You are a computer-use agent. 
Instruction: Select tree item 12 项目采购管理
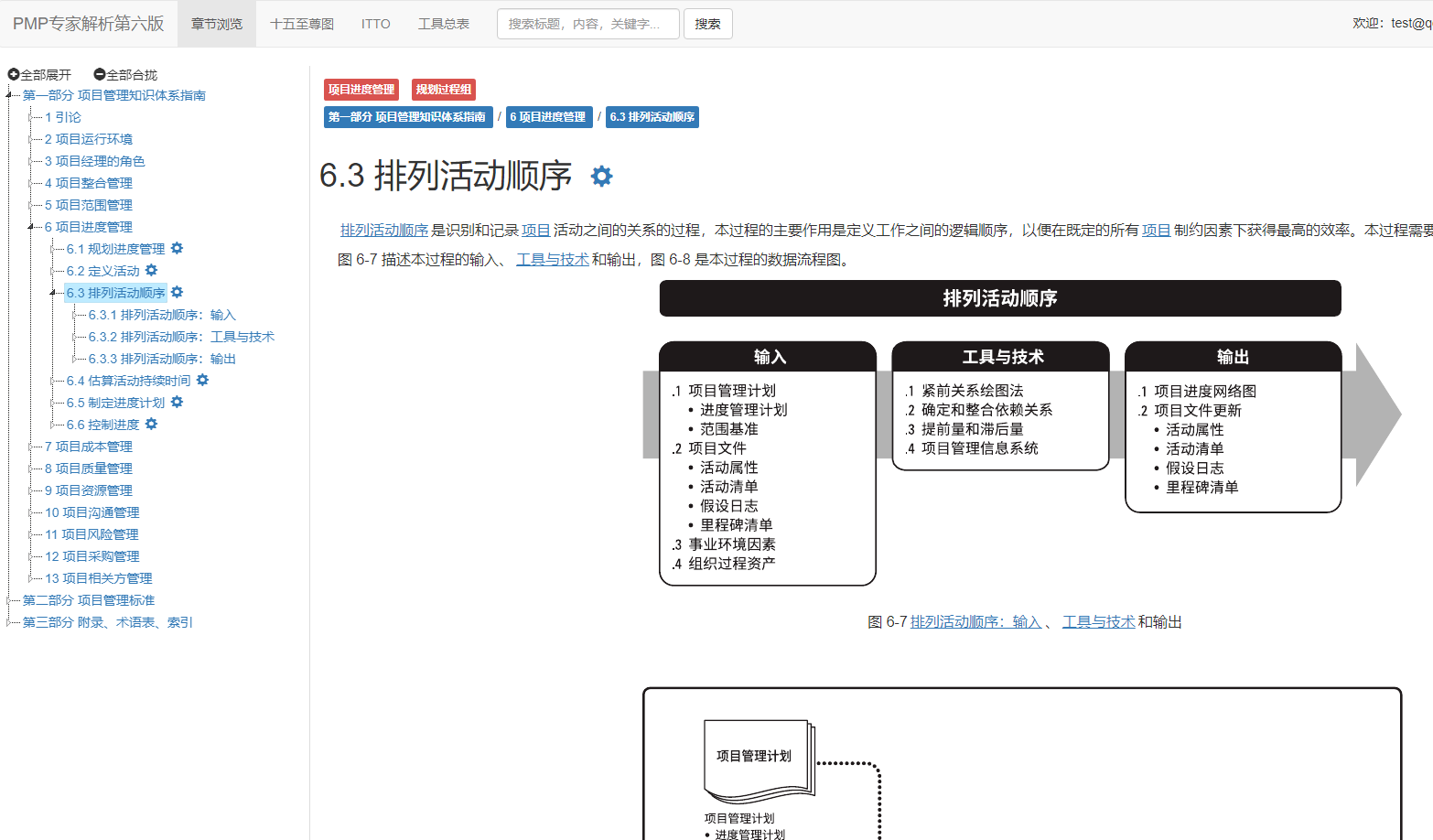tap(92, 556)
